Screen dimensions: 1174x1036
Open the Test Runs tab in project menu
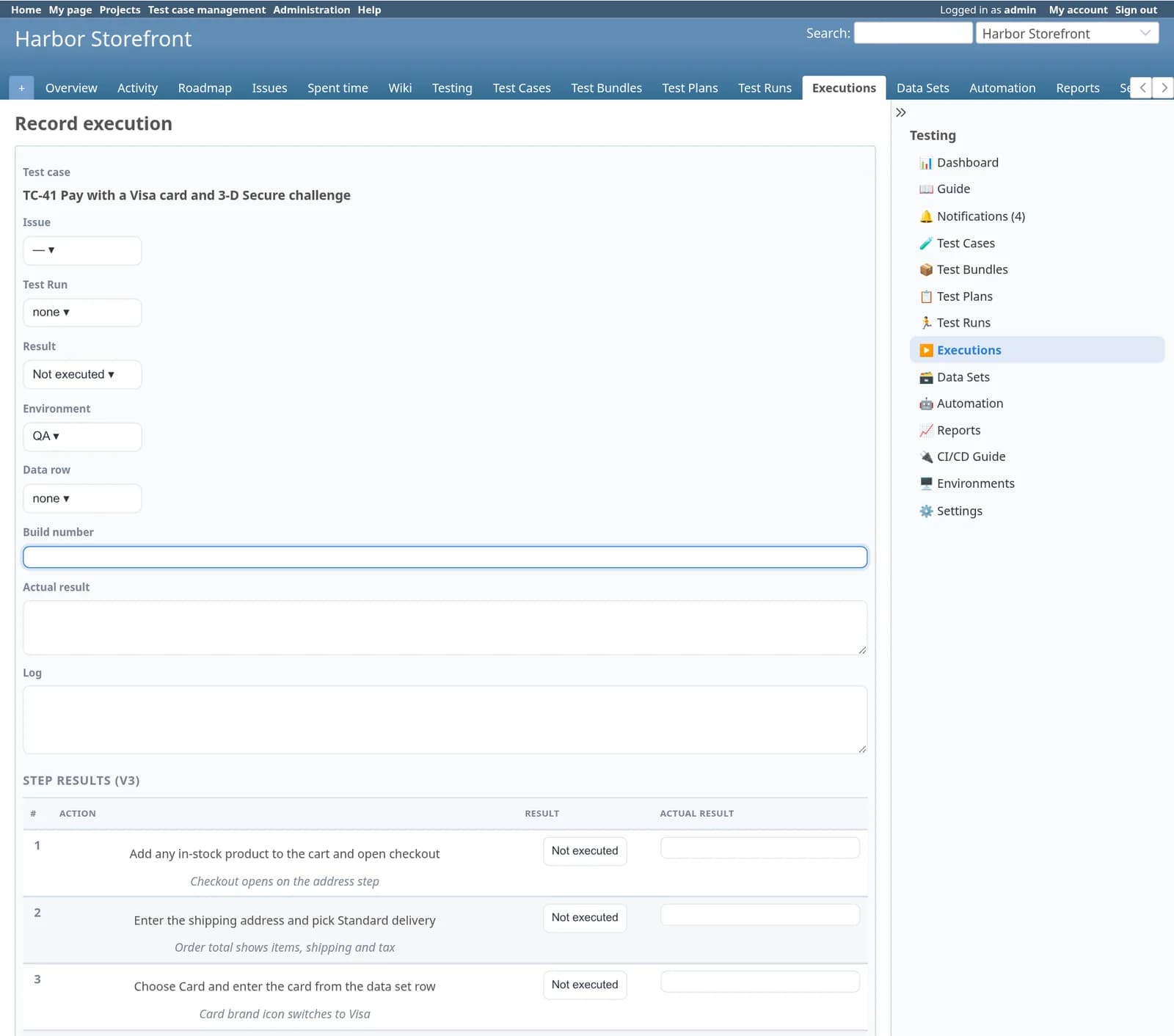(765, 88)
